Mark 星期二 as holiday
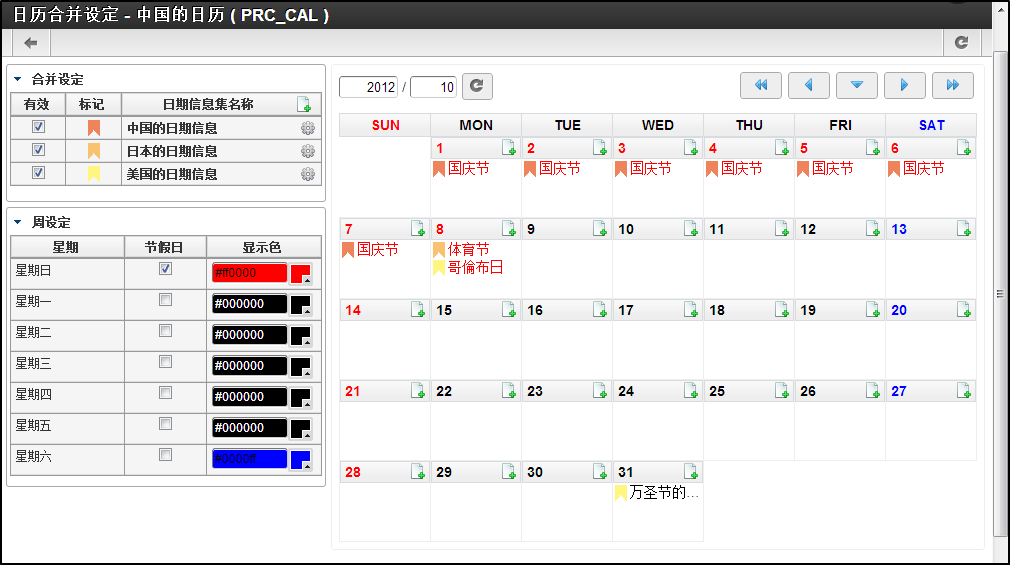This screenshot has width=1010, height=565. click(x=166, y=330)
